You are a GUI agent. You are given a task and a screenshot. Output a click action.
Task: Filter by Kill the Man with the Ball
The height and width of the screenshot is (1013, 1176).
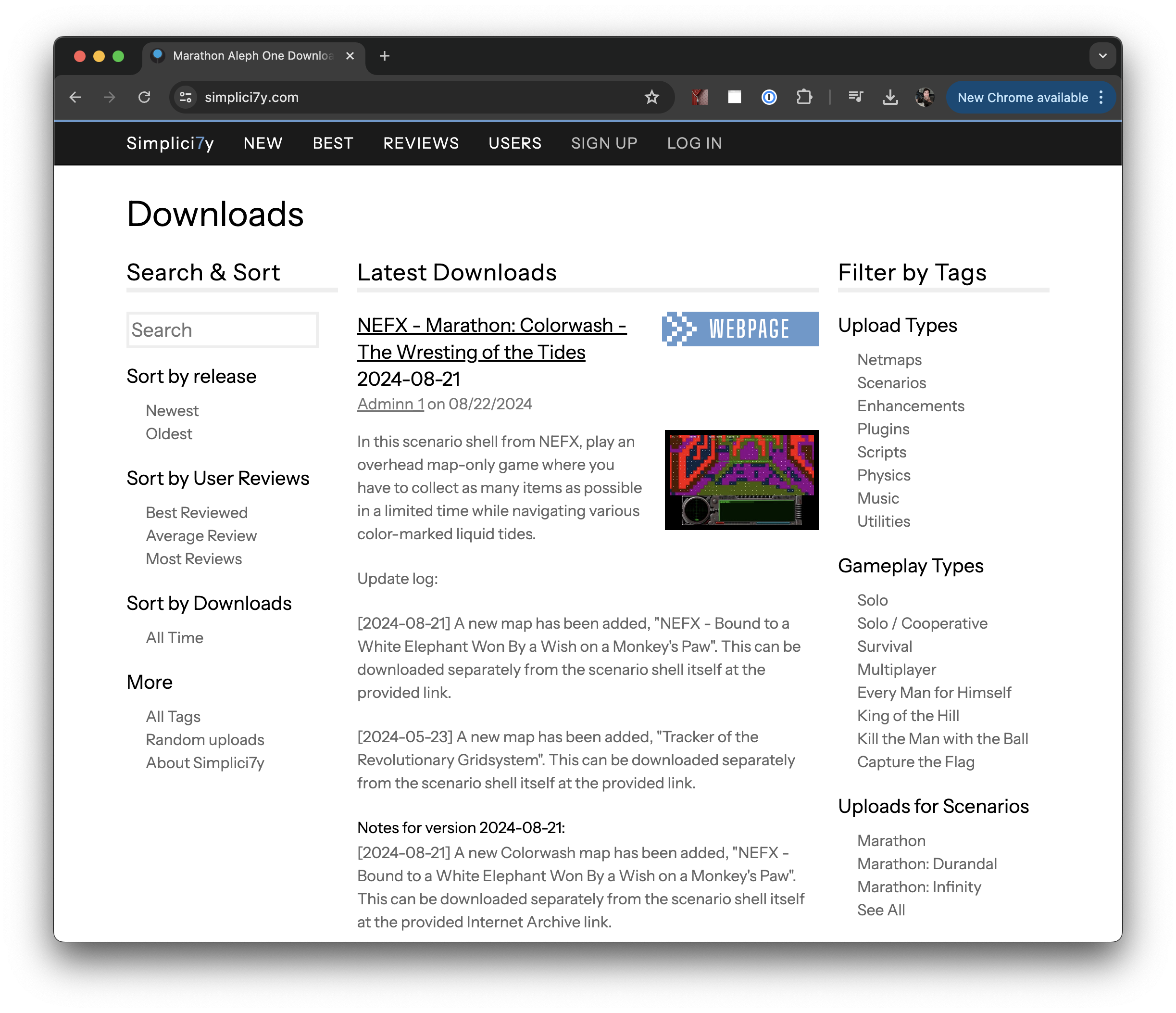pyautogui.click(x=943, y=739)
